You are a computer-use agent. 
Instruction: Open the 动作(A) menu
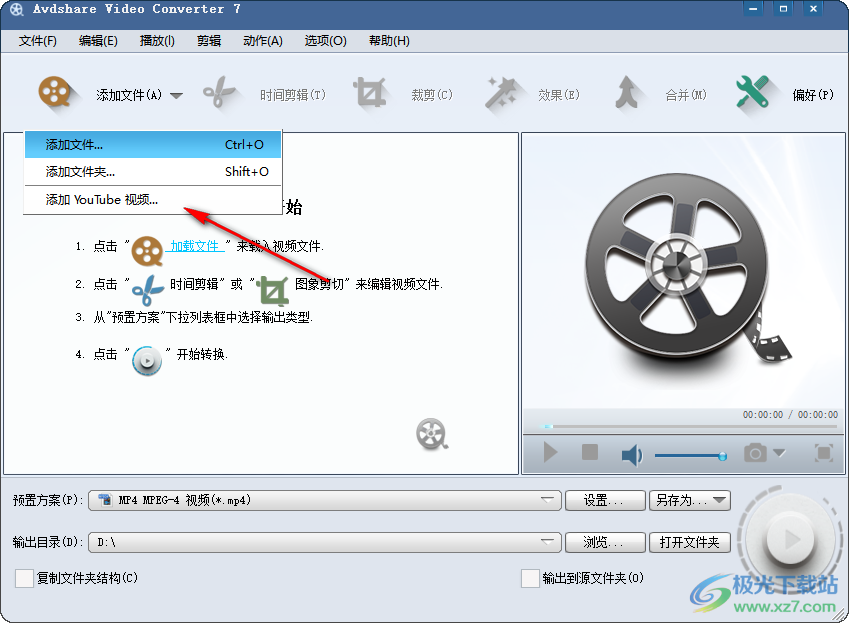(263, 41)
